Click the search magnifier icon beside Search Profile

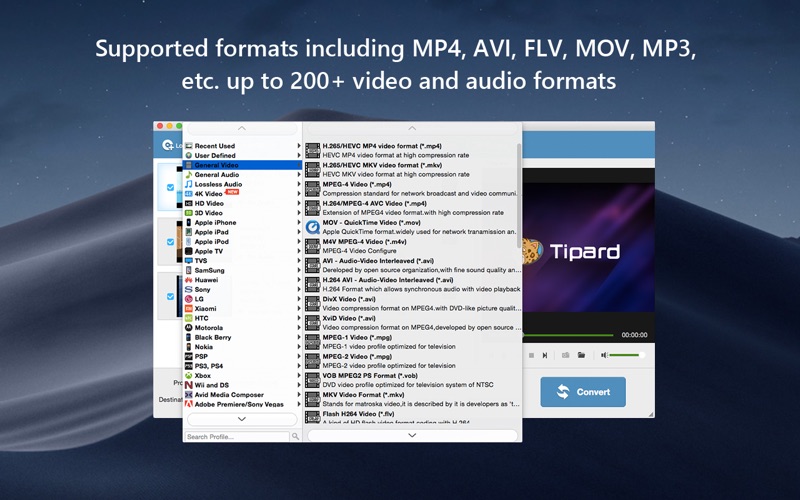coord(295,436)
